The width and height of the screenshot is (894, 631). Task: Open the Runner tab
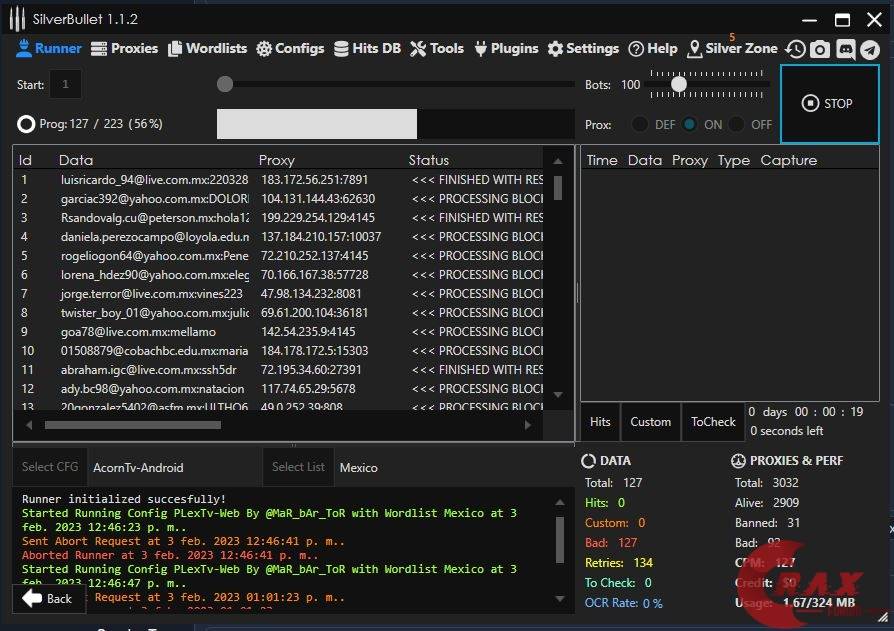pos(48,48)
